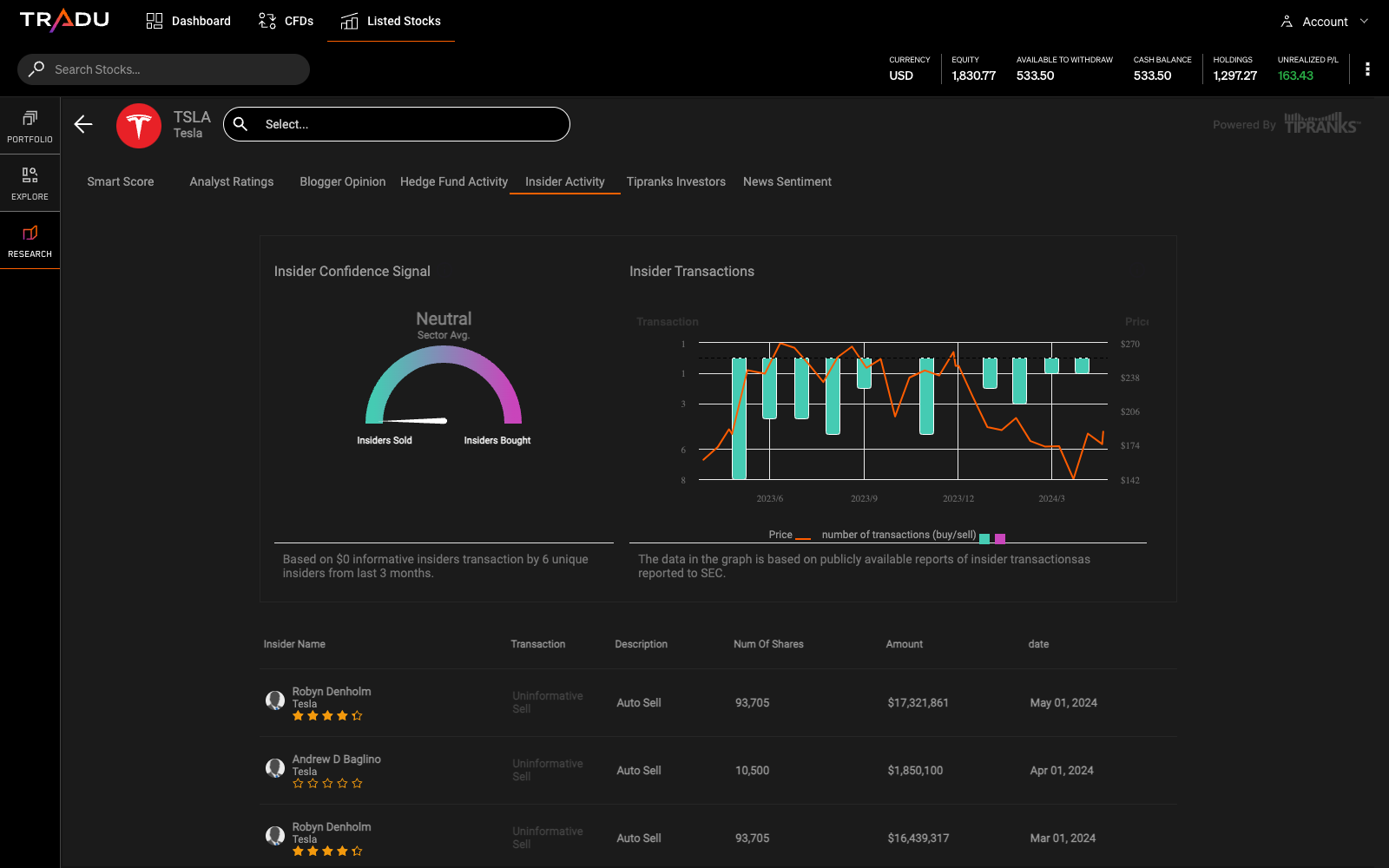The height and width of the screenshot is (868, 1389).
Task: Click the $1,850,100 amount cell
Action: point(915,771)
